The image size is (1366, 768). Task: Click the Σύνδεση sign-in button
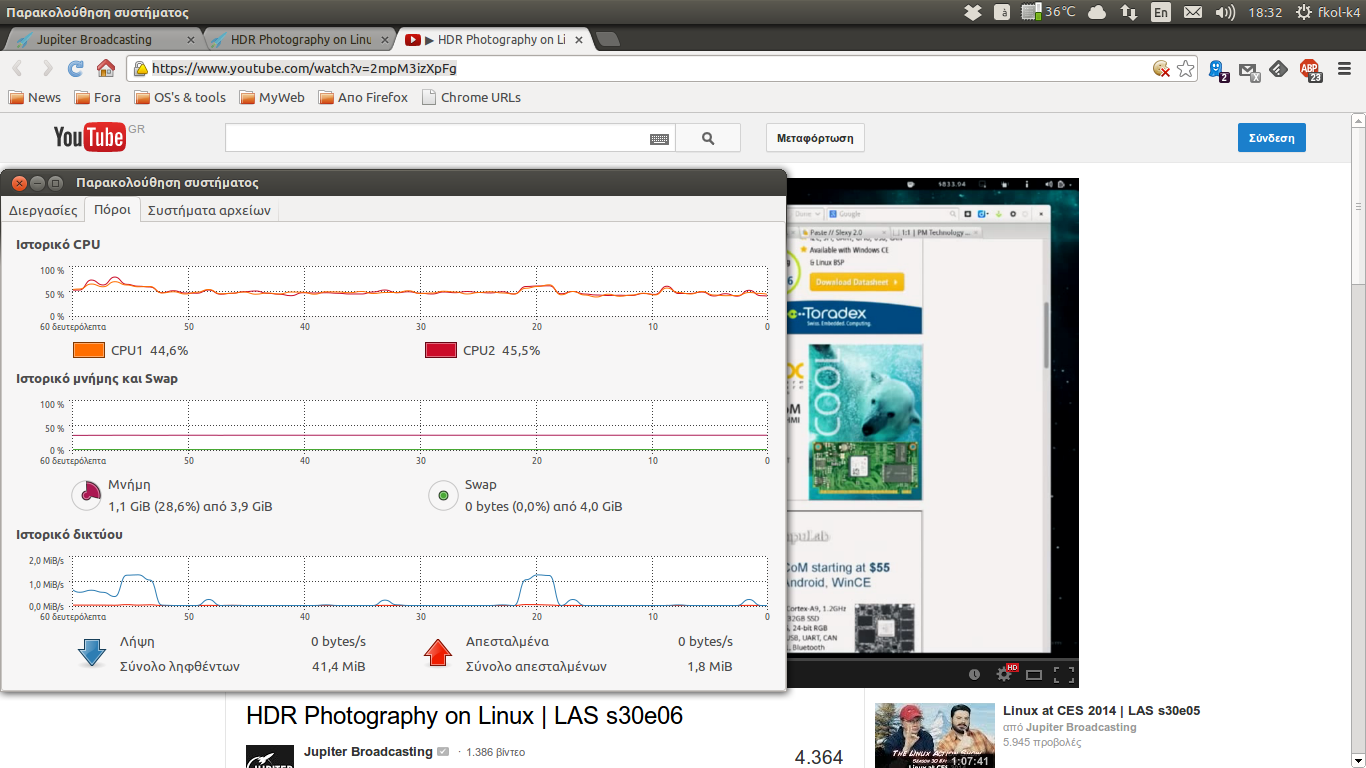[1271, 138]
